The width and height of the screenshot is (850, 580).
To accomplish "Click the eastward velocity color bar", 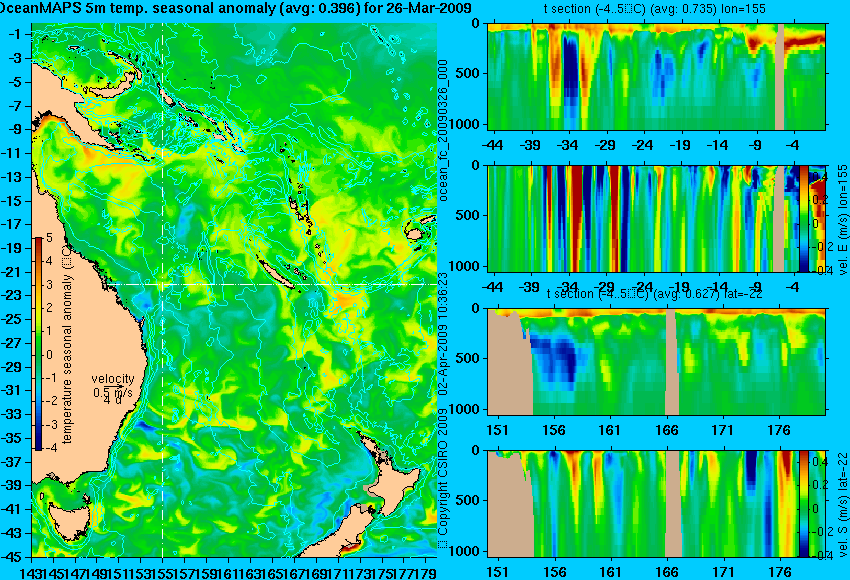I will (x=804, y=218).
